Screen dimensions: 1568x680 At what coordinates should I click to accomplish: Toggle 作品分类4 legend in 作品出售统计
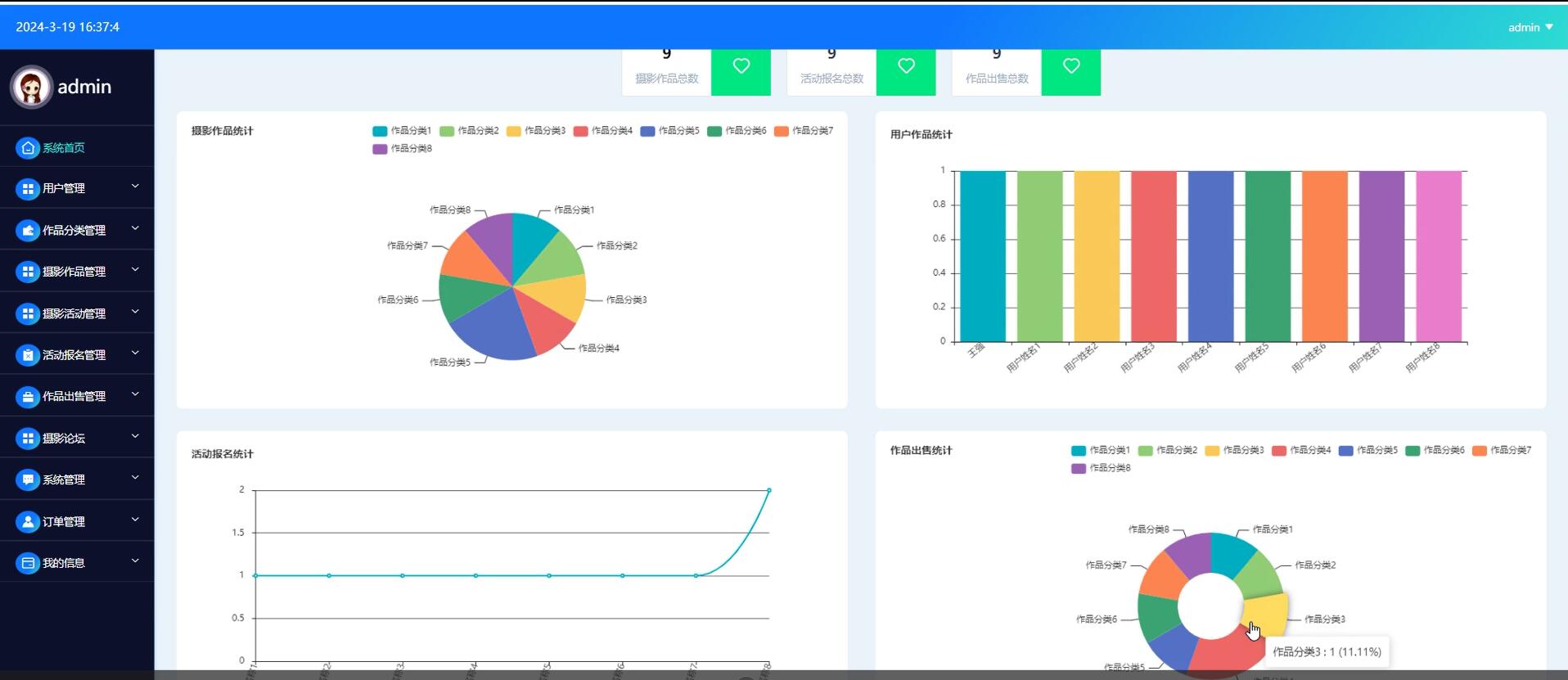[1302, 451]
